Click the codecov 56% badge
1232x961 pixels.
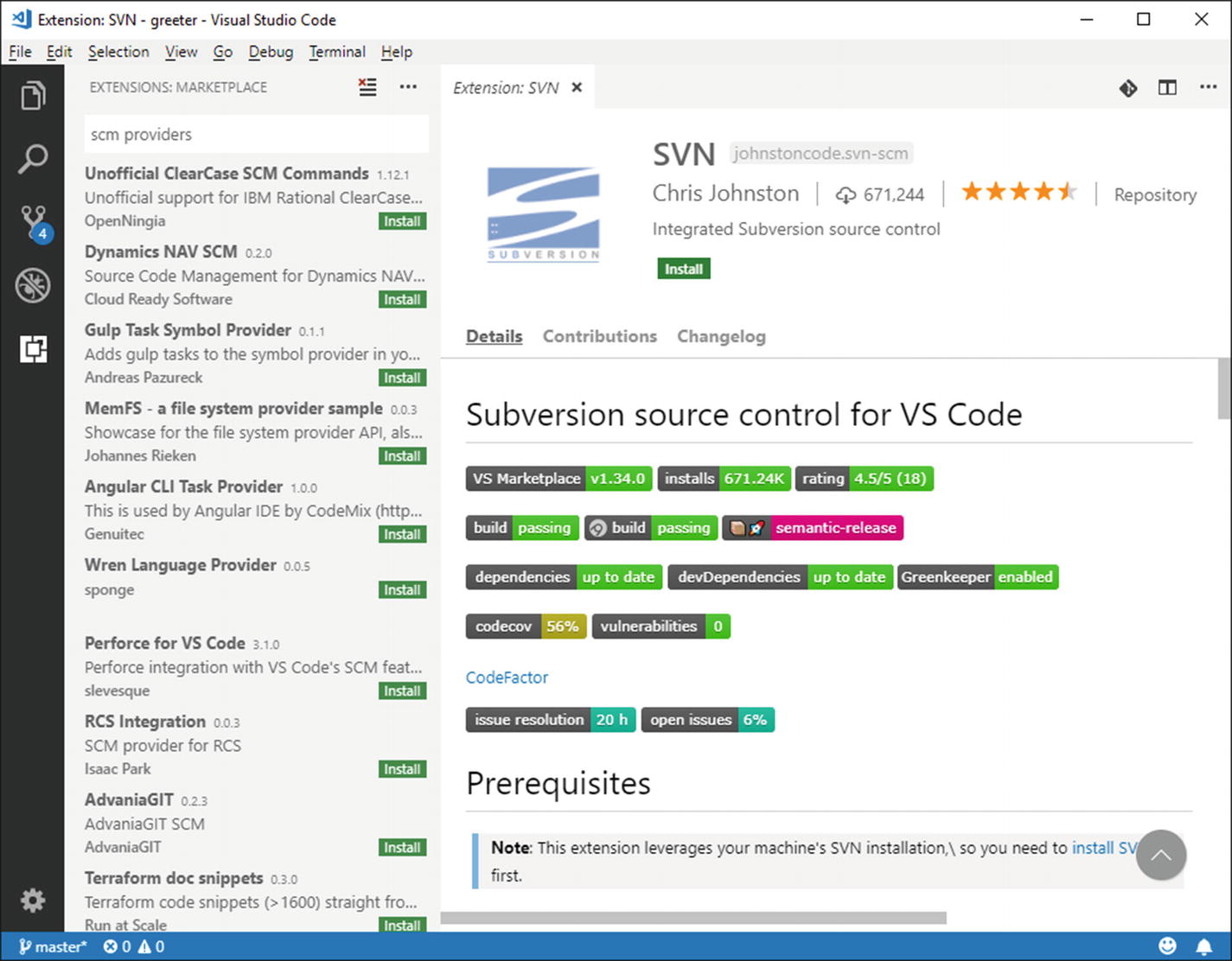(526, 627)
